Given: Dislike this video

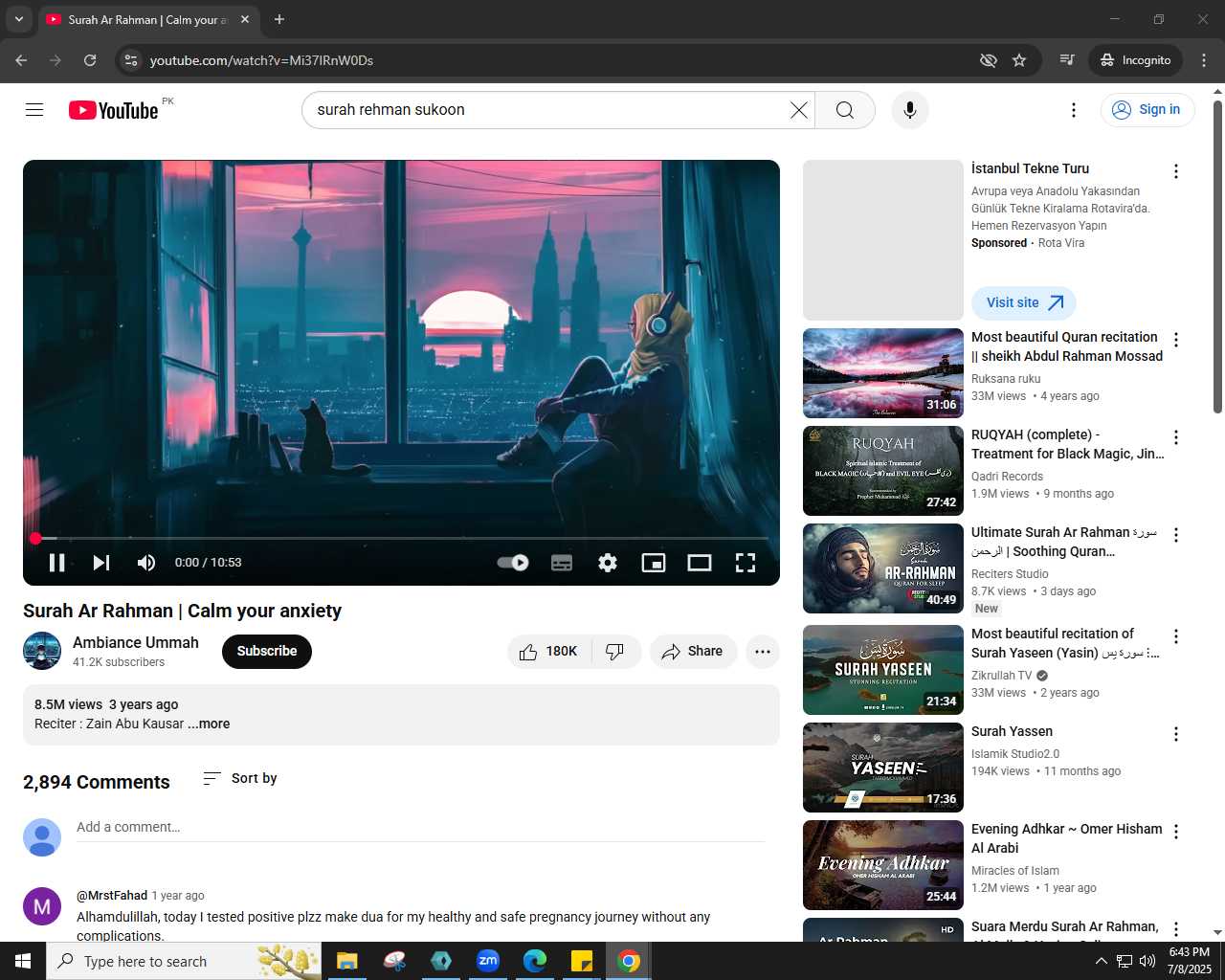Looking at the screenshot, I should point(615,652).
